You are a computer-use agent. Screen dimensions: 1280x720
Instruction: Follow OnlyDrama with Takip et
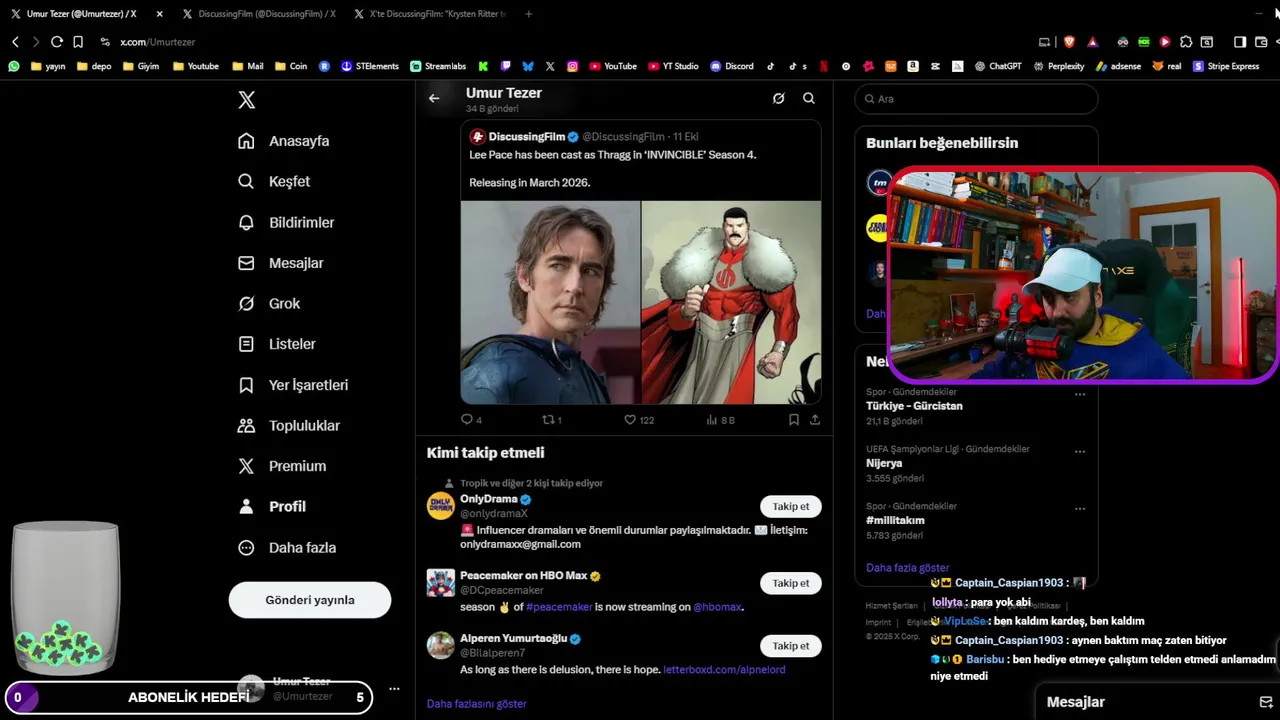[x=791, y=506]
